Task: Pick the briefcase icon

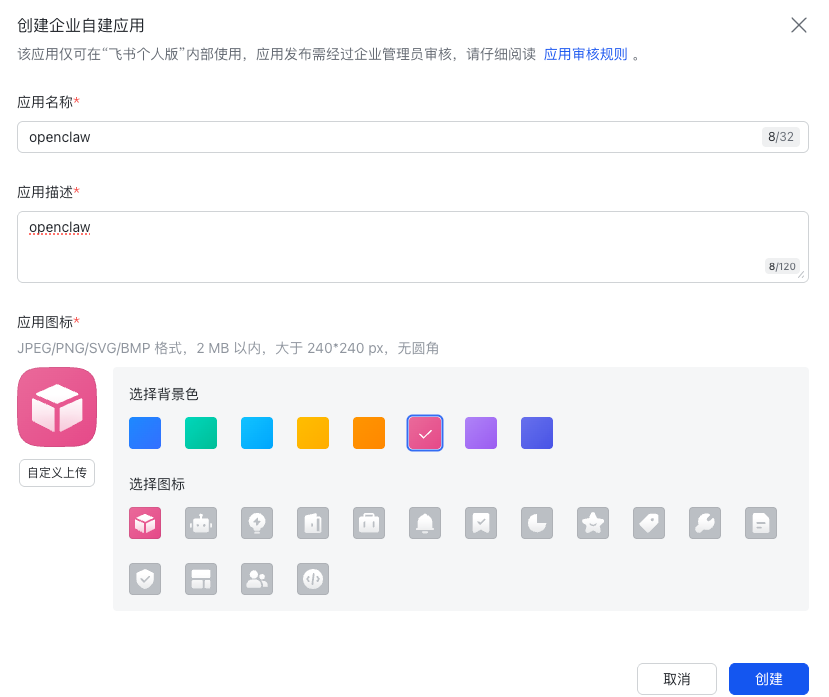Action: pyautogui.click(x=369, y=523)
